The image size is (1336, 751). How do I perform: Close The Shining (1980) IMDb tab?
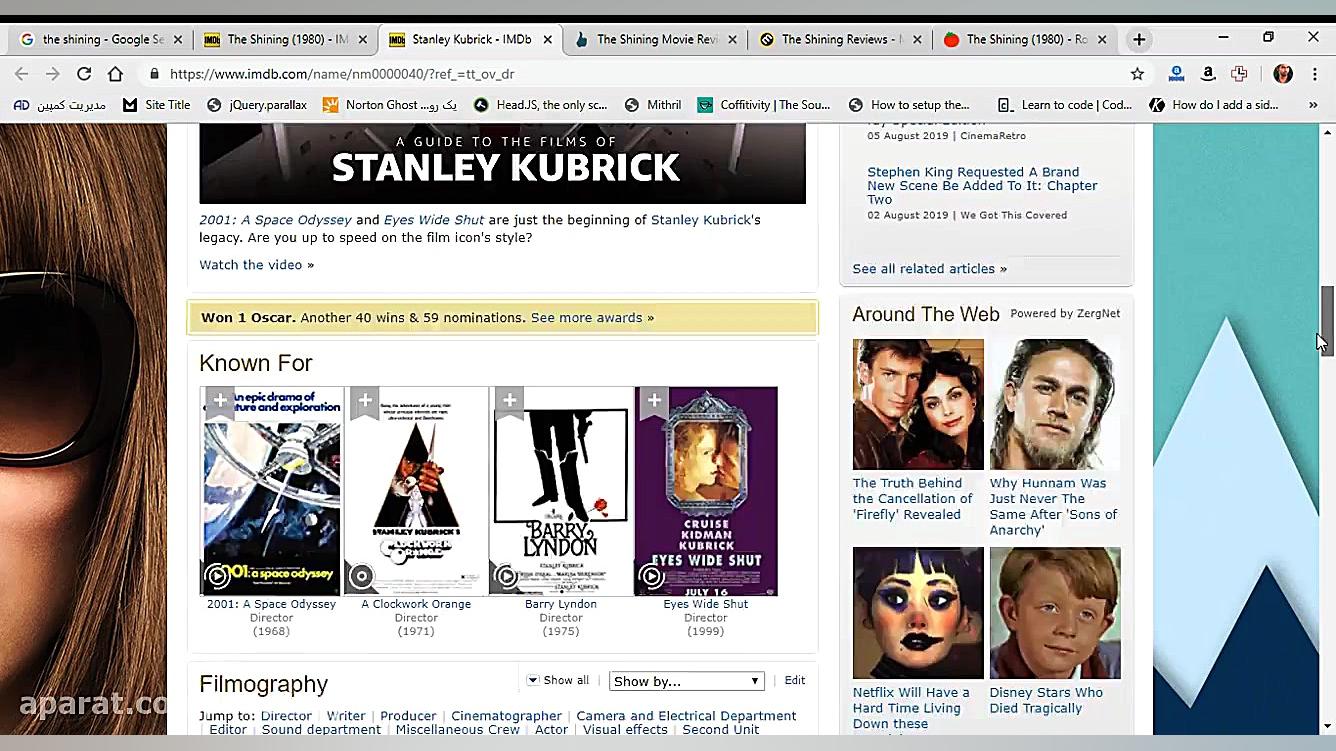tap(363, 40)
